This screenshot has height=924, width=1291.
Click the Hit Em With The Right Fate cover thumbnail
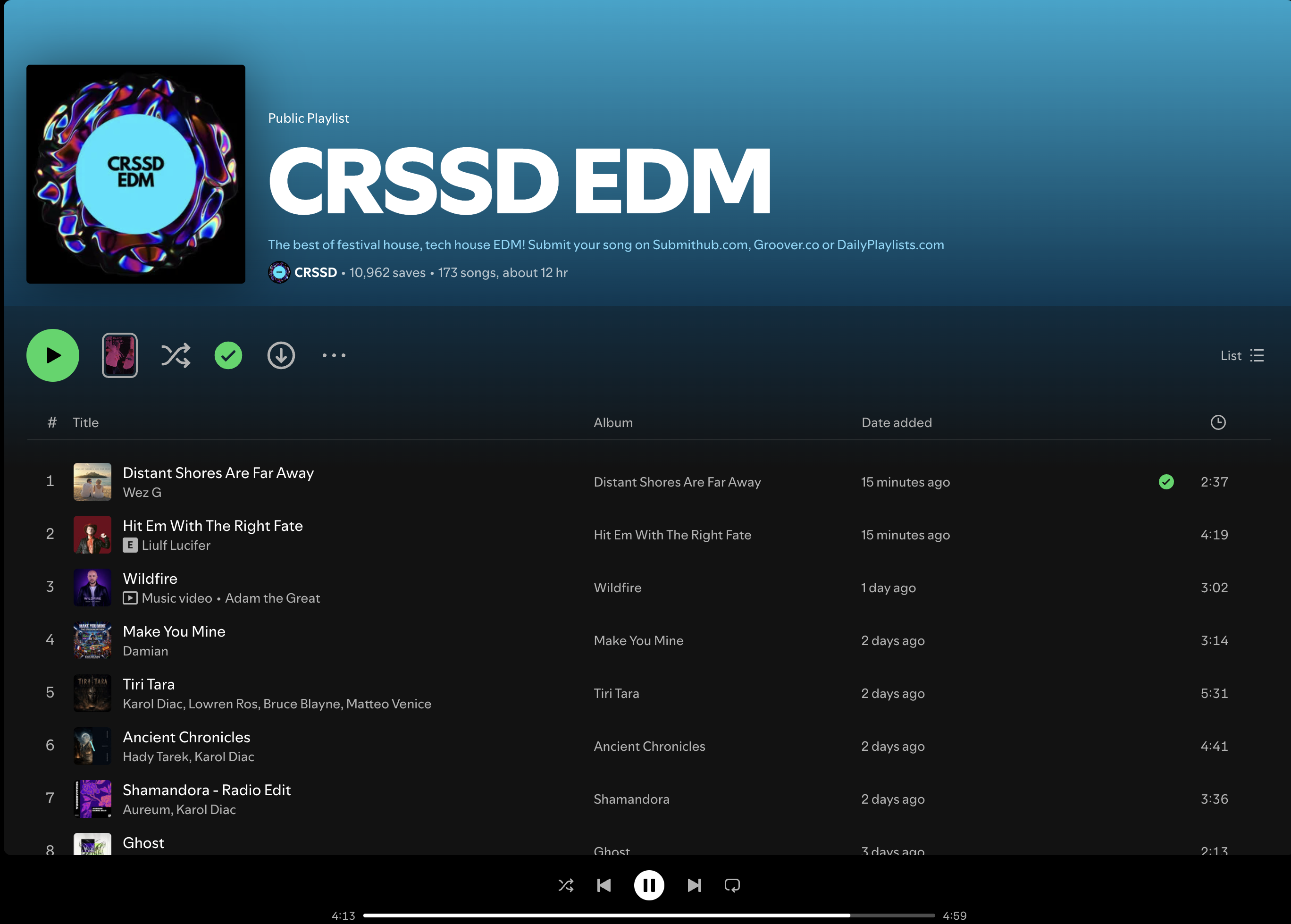click(92, 535)
